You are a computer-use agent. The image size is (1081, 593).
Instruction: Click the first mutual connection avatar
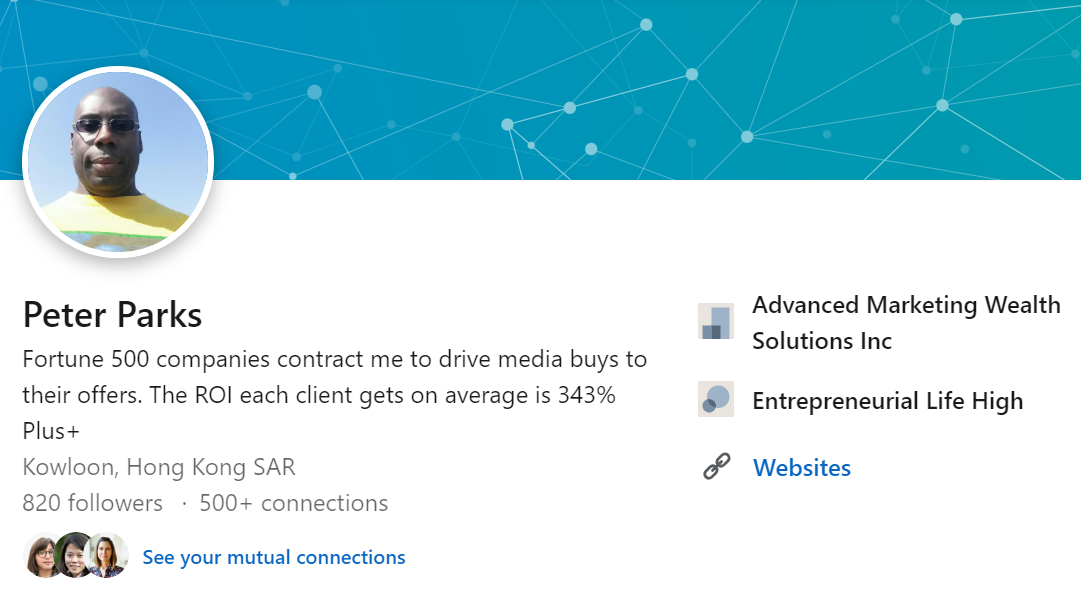point(42,555)
